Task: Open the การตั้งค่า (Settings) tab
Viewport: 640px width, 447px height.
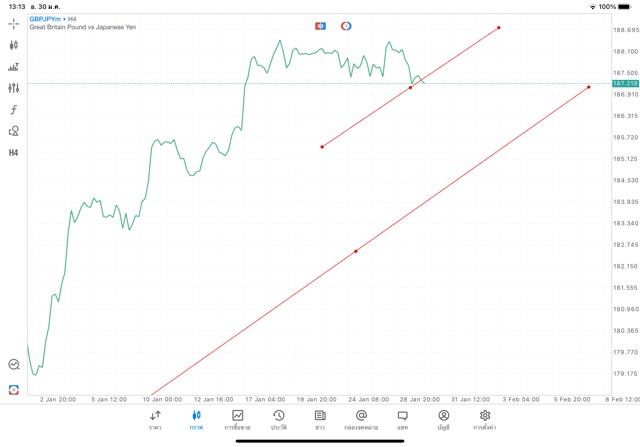Action: coord(484,420)
